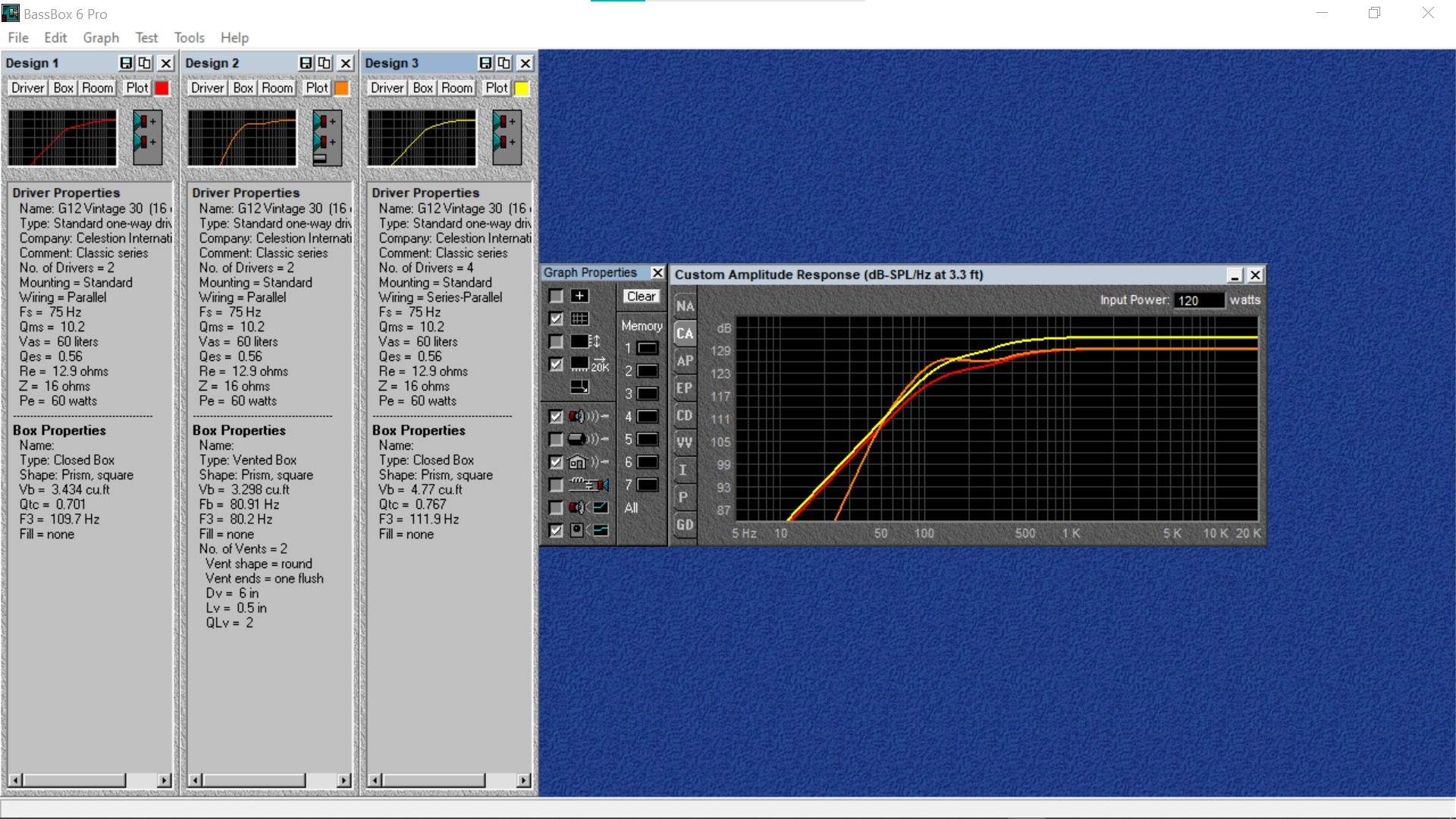
Task: Check the box cylinder sound checkbox
Action: [556, 439]
